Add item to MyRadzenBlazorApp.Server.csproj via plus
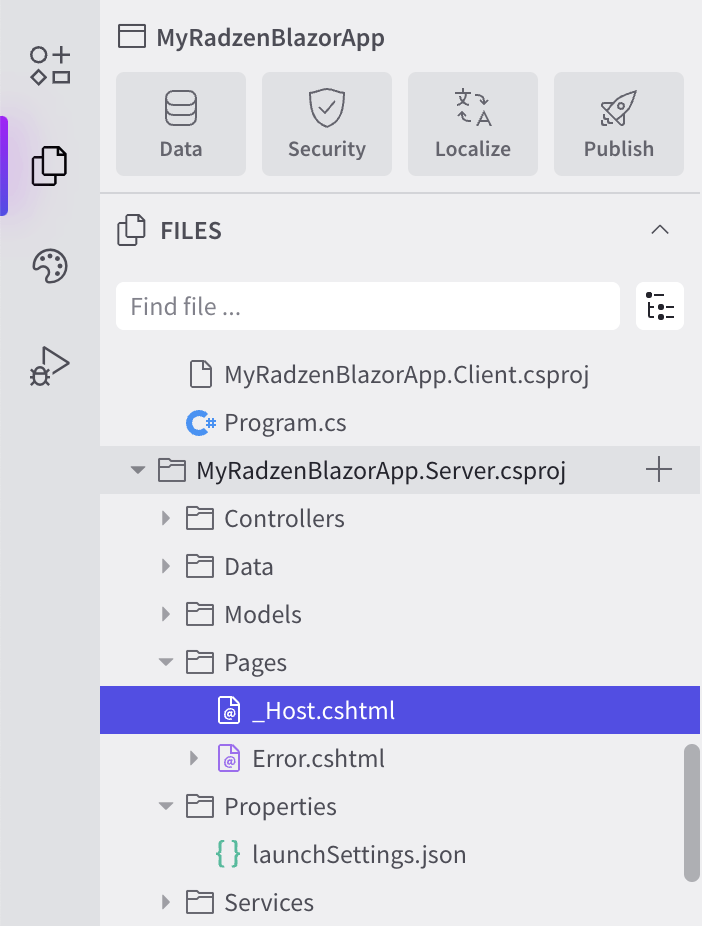Image resolution: width=702 pixels, height=926 pixels. (x=659, y=470)
